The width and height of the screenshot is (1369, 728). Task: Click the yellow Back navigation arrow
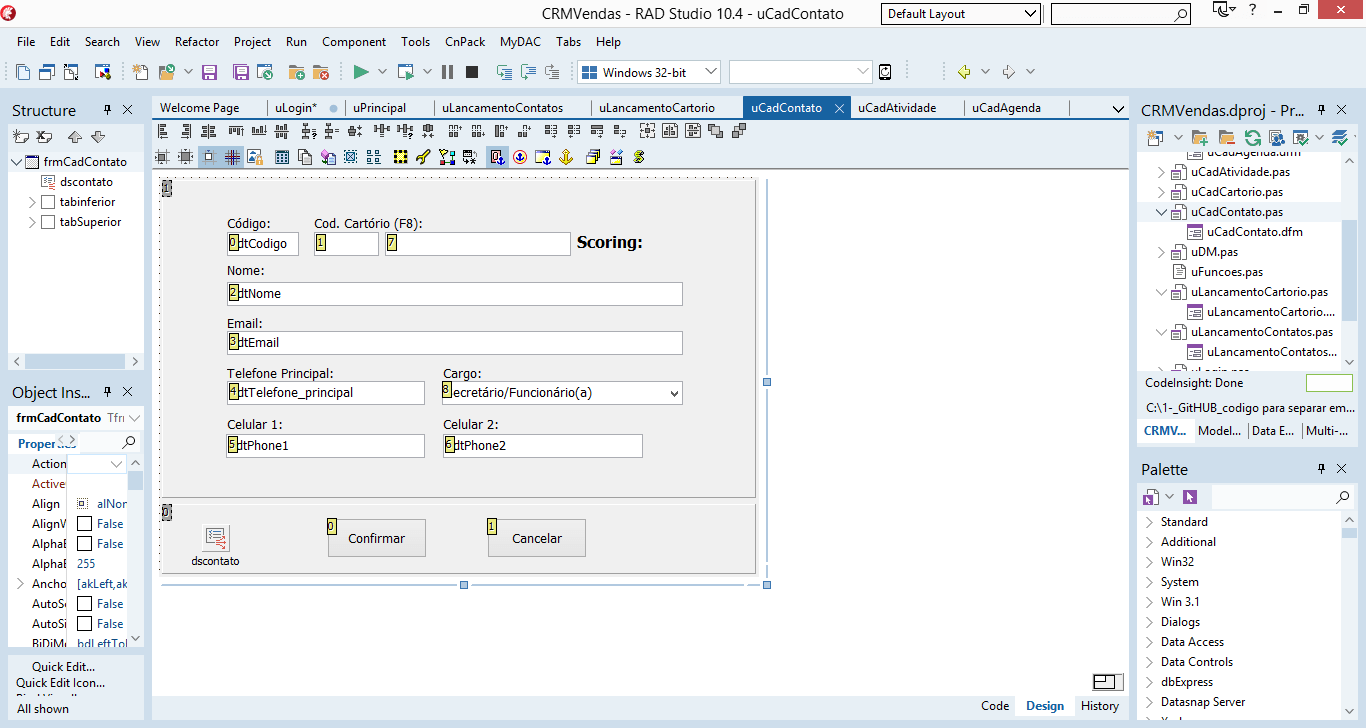tap(964, 72)
